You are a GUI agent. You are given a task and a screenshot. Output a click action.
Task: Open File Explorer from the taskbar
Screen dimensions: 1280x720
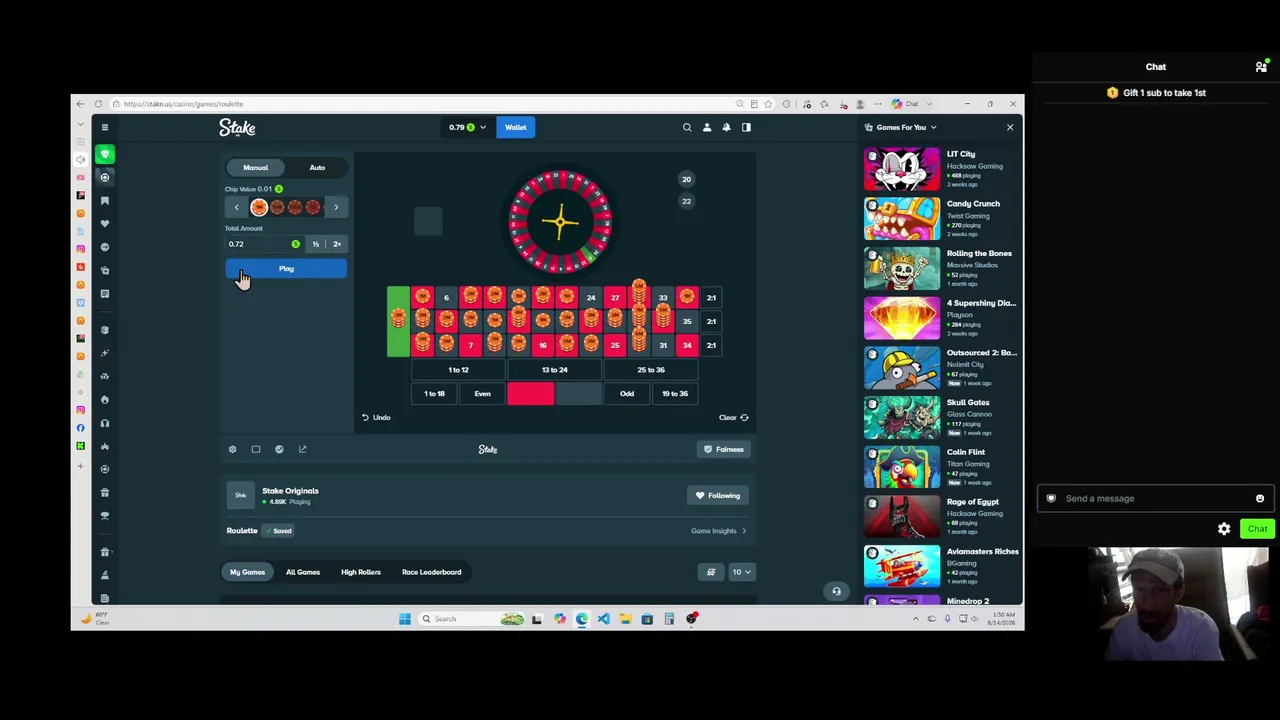click(x=626, y=619)
